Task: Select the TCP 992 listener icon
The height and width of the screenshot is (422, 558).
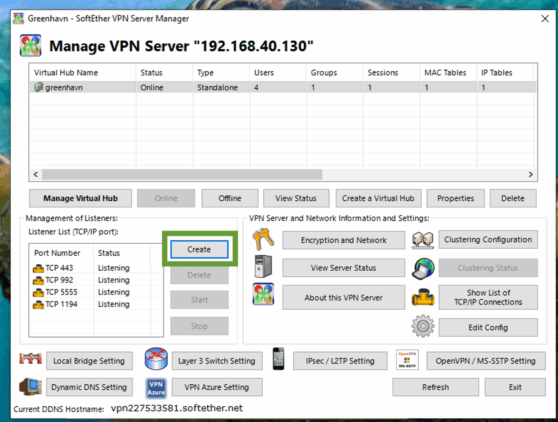Action: 38,280
